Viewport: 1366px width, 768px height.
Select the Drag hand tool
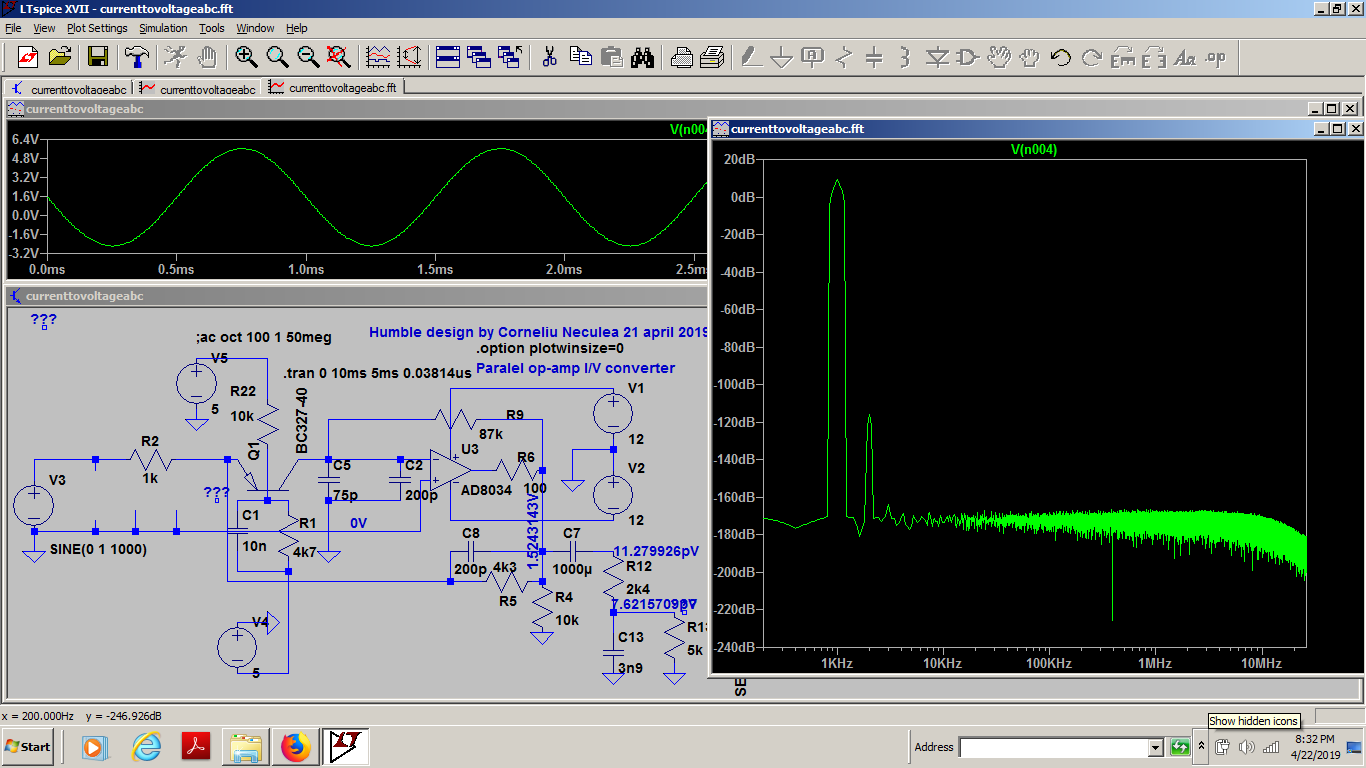click(x=1030, y=56)
